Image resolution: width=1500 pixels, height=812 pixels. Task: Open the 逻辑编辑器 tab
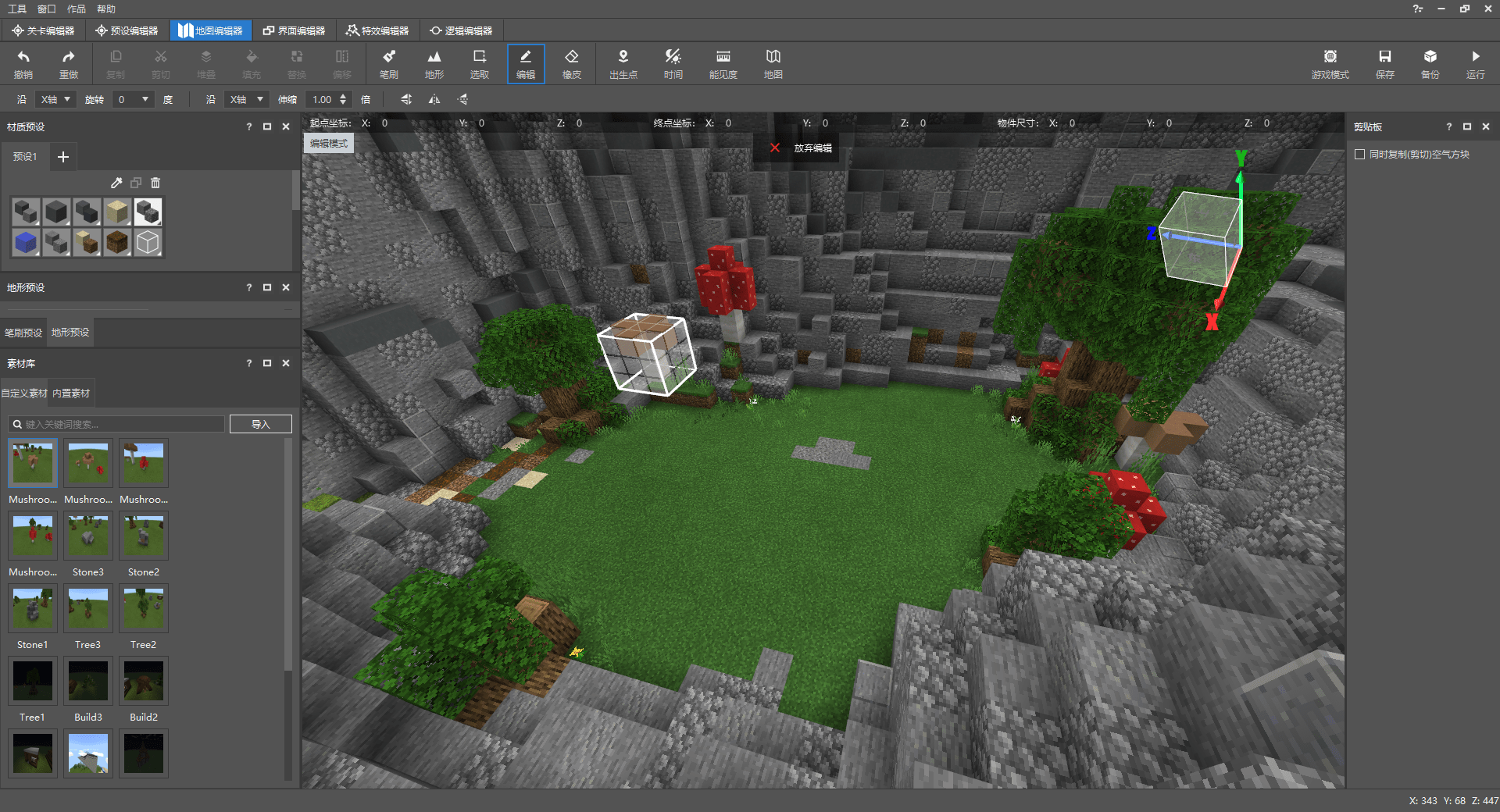[461, 30]
